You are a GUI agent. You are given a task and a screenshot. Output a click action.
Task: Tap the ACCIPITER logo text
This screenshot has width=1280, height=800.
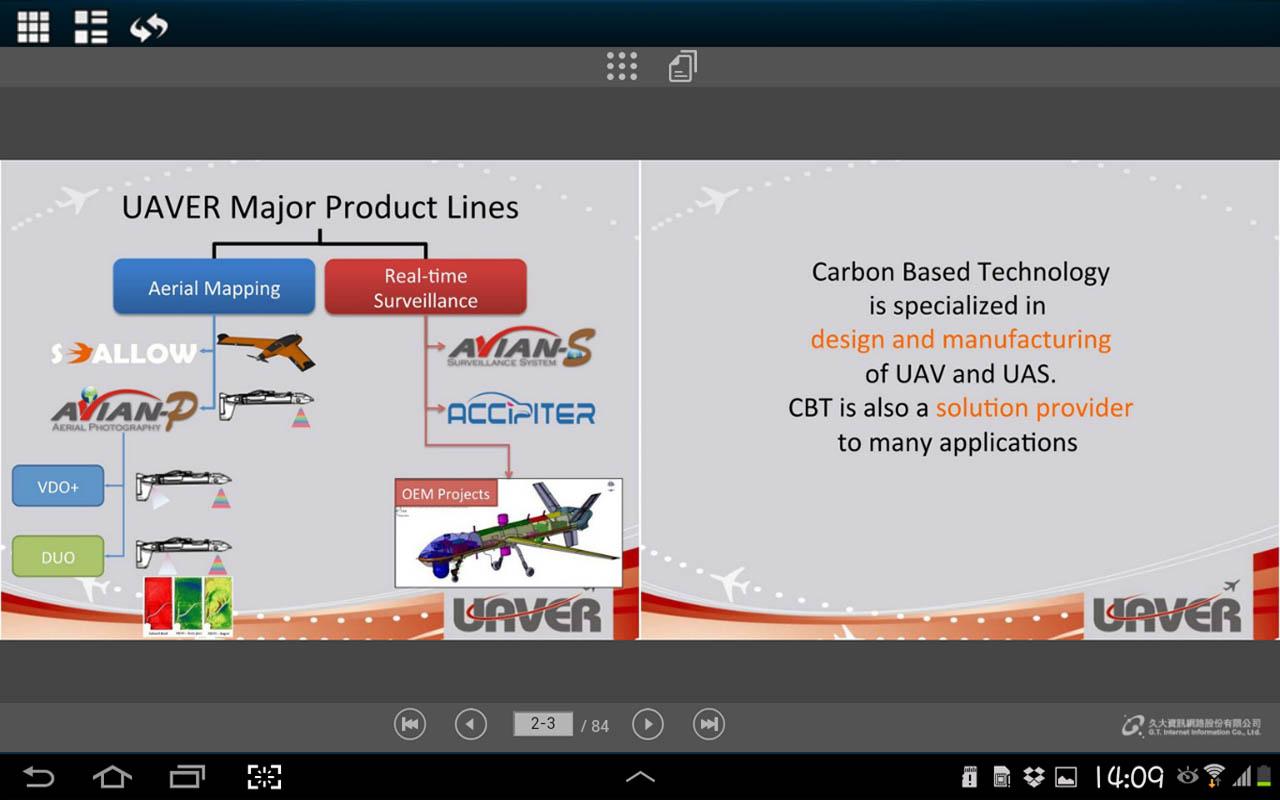click(x=520, y=411)
